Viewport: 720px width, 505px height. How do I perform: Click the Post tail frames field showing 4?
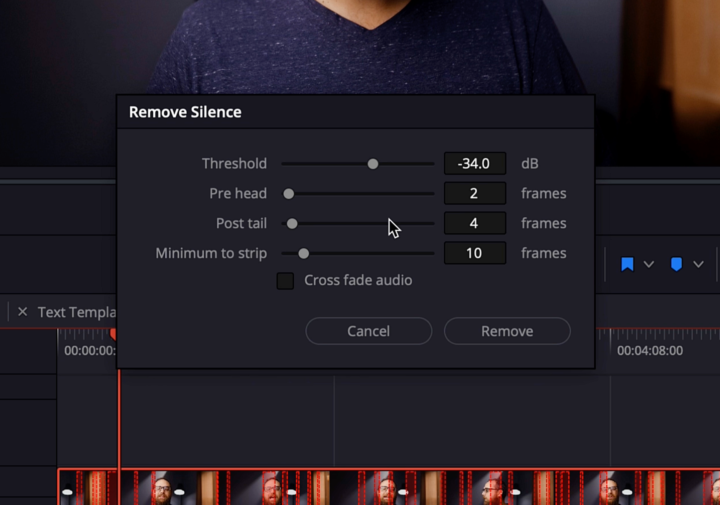[475, 223]
